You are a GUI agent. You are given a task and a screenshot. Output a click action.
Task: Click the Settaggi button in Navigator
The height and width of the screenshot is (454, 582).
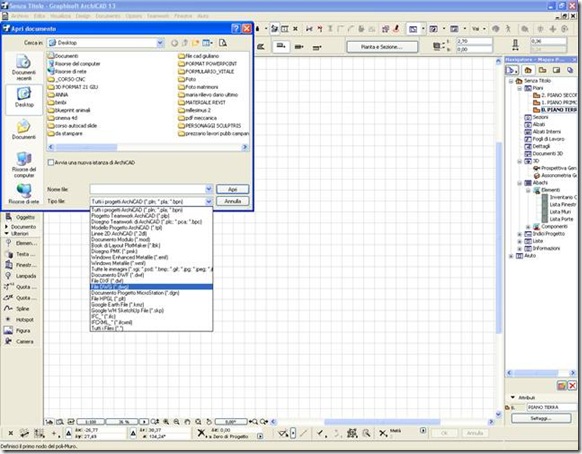click(x=541, y=418)
